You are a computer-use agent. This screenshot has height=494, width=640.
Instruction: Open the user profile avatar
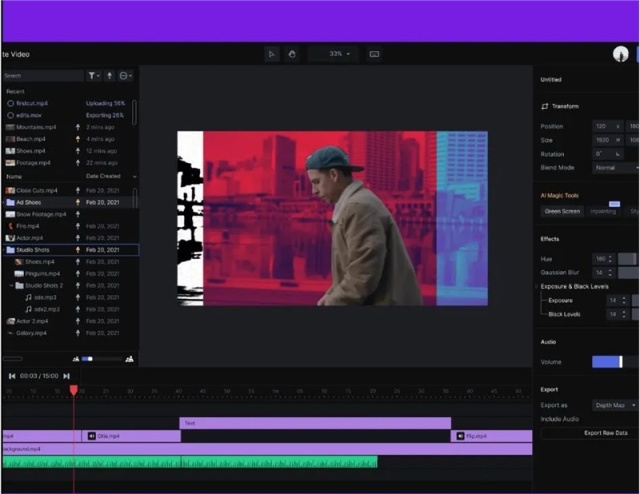621,54
